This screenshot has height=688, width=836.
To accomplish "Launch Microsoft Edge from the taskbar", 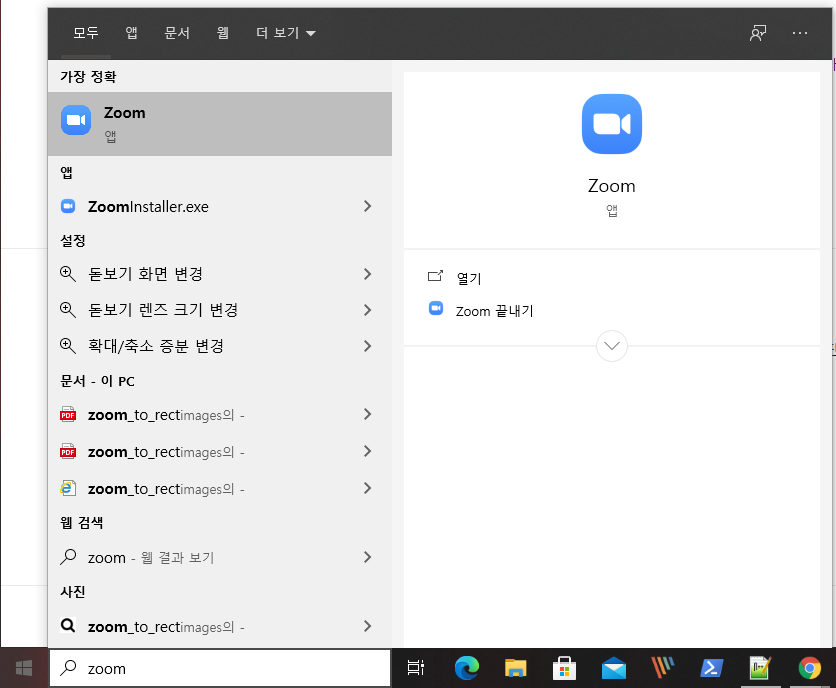I will 467,668.
